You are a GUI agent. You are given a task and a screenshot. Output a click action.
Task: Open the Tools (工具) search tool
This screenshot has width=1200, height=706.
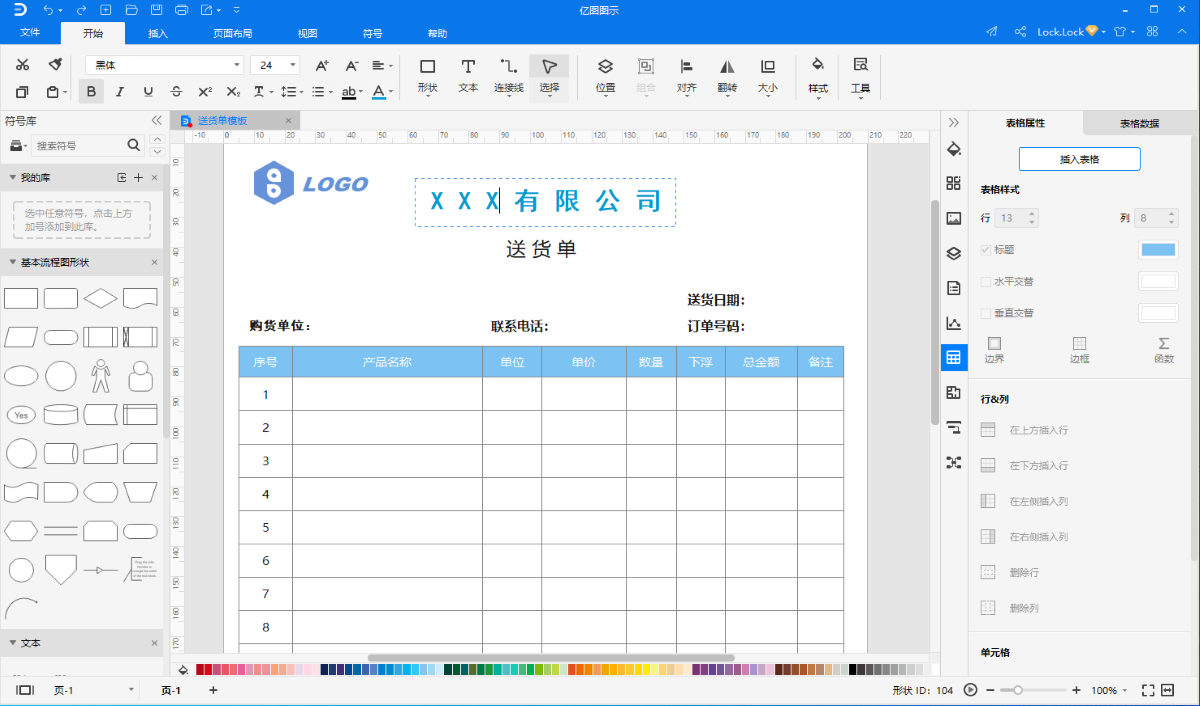tap(860, 76)
